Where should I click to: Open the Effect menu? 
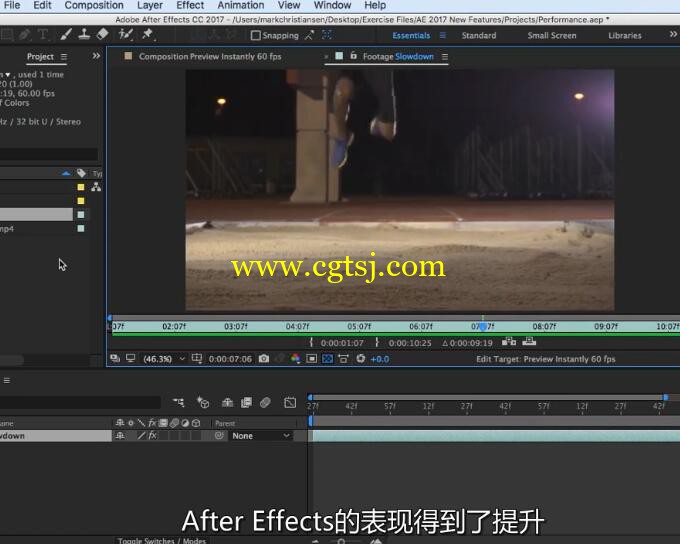click(190, 5)
